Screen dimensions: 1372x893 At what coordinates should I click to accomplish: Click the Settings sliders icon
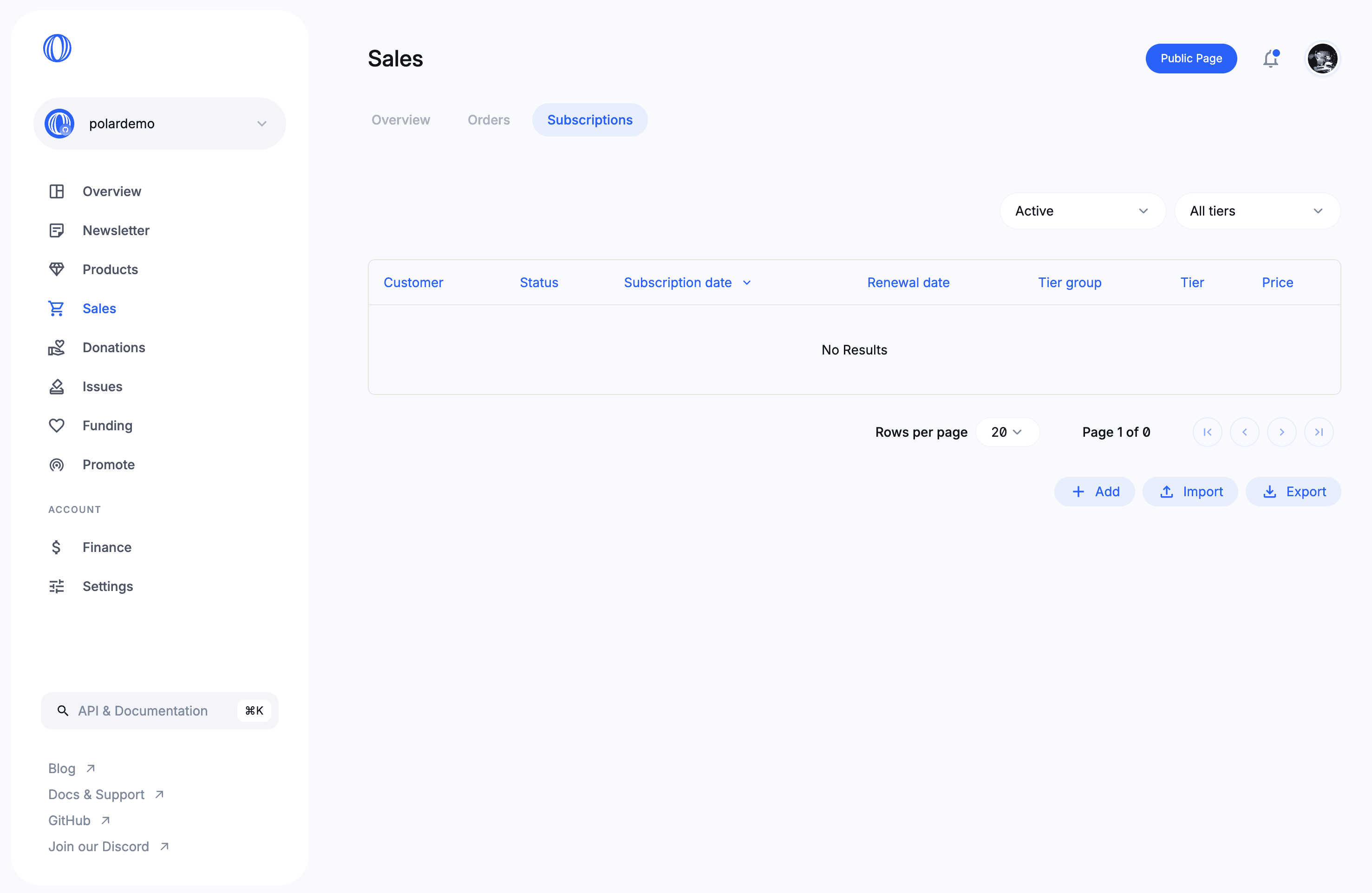57,586
